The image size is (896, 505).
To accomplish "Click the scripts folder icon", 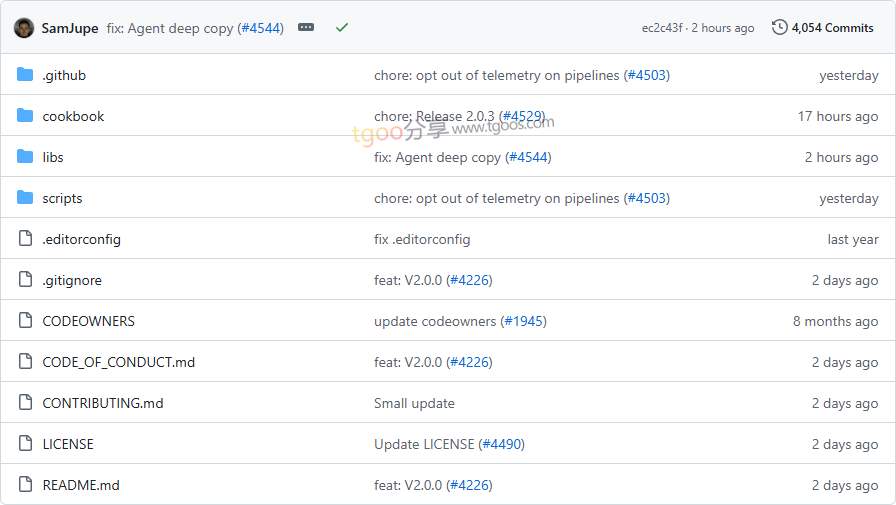I will [25, 198].
